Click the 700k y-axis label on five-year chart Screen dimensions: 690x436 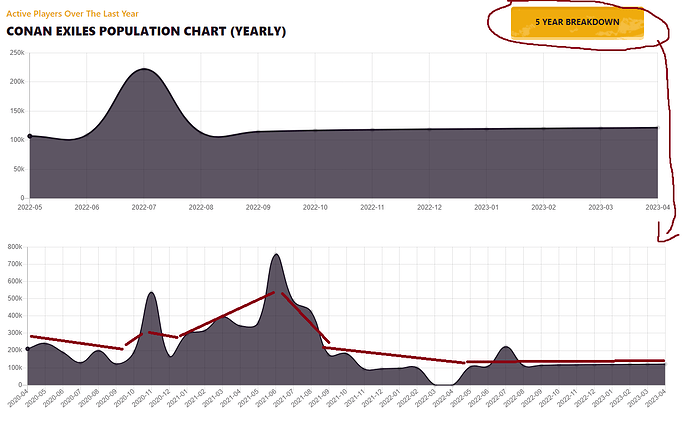coord(15,264)
